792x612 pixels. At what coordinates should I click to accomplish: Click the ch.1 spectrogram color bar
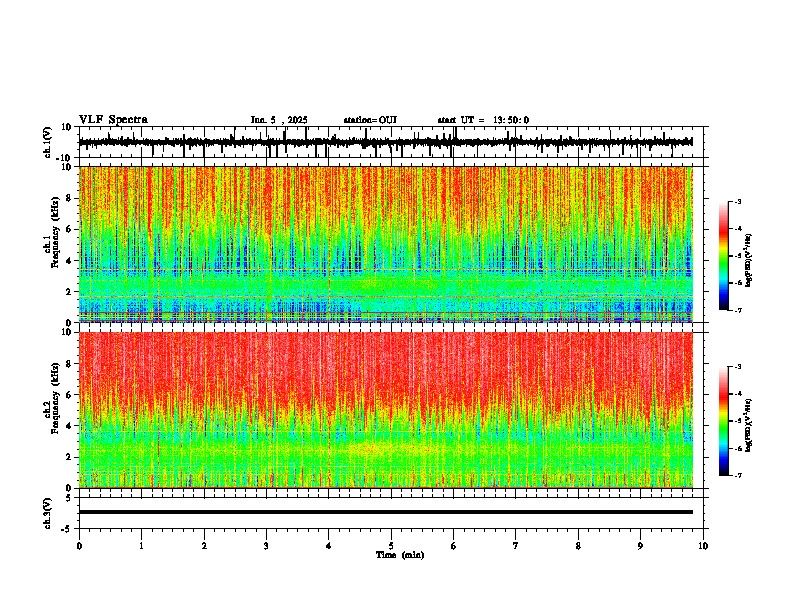723,256
